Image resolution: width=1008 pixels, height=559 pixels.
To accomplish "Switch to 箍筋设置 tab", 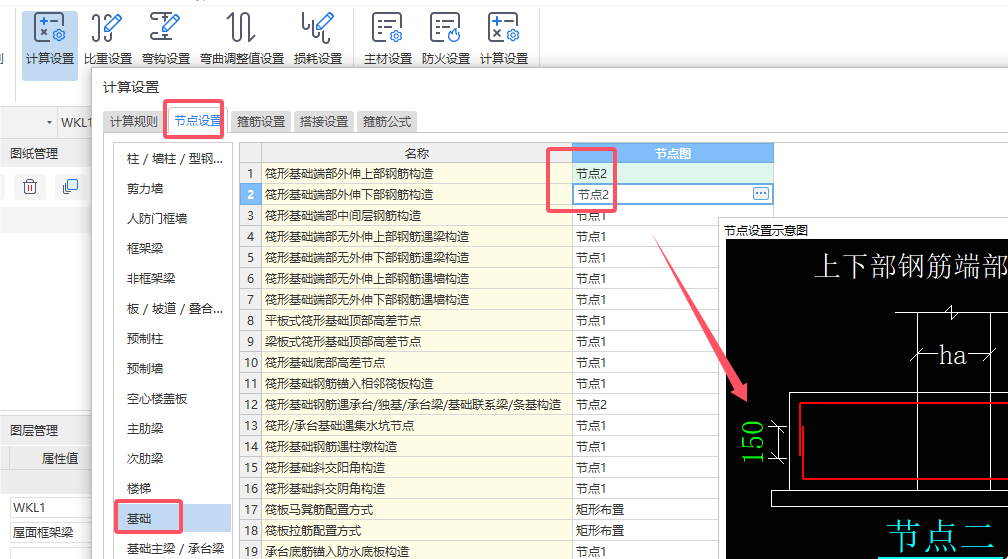I will click(x=260, y=121).
